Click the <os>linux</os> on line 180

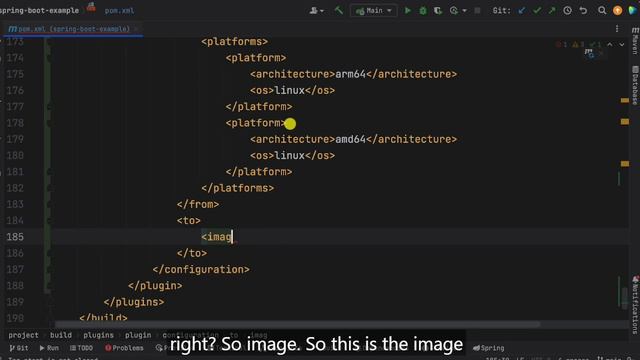coord(292,156)
